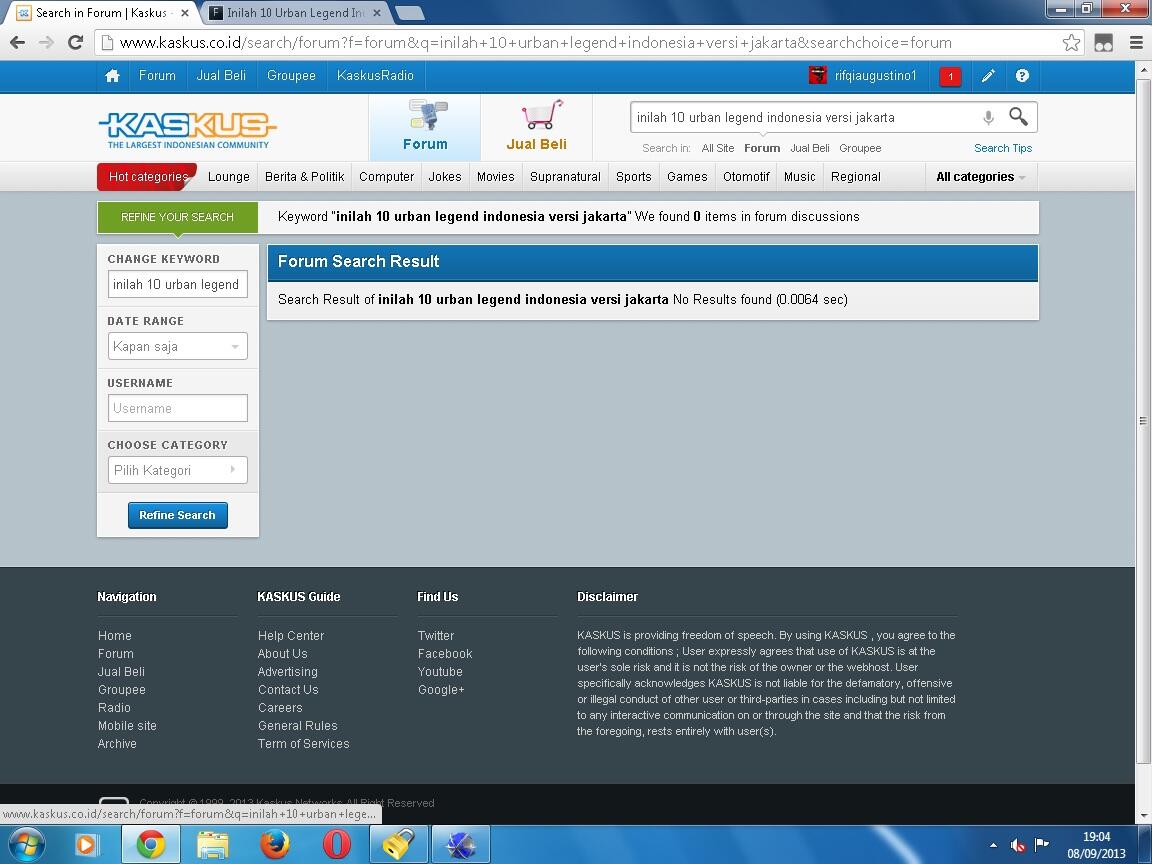
Task: Open the Sports category
Action: coord(634,177)
